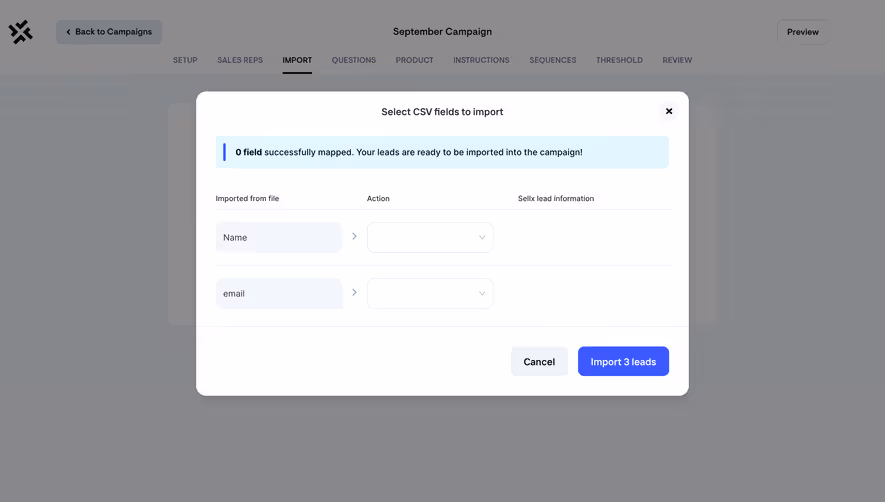Open the PRODUCT tab
This screenshot has height=502, width=885.
(414, 60)
